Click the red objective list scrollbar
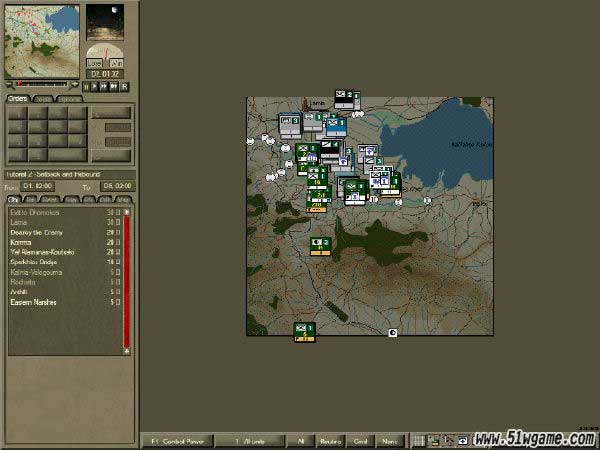 tap(127, 281)
